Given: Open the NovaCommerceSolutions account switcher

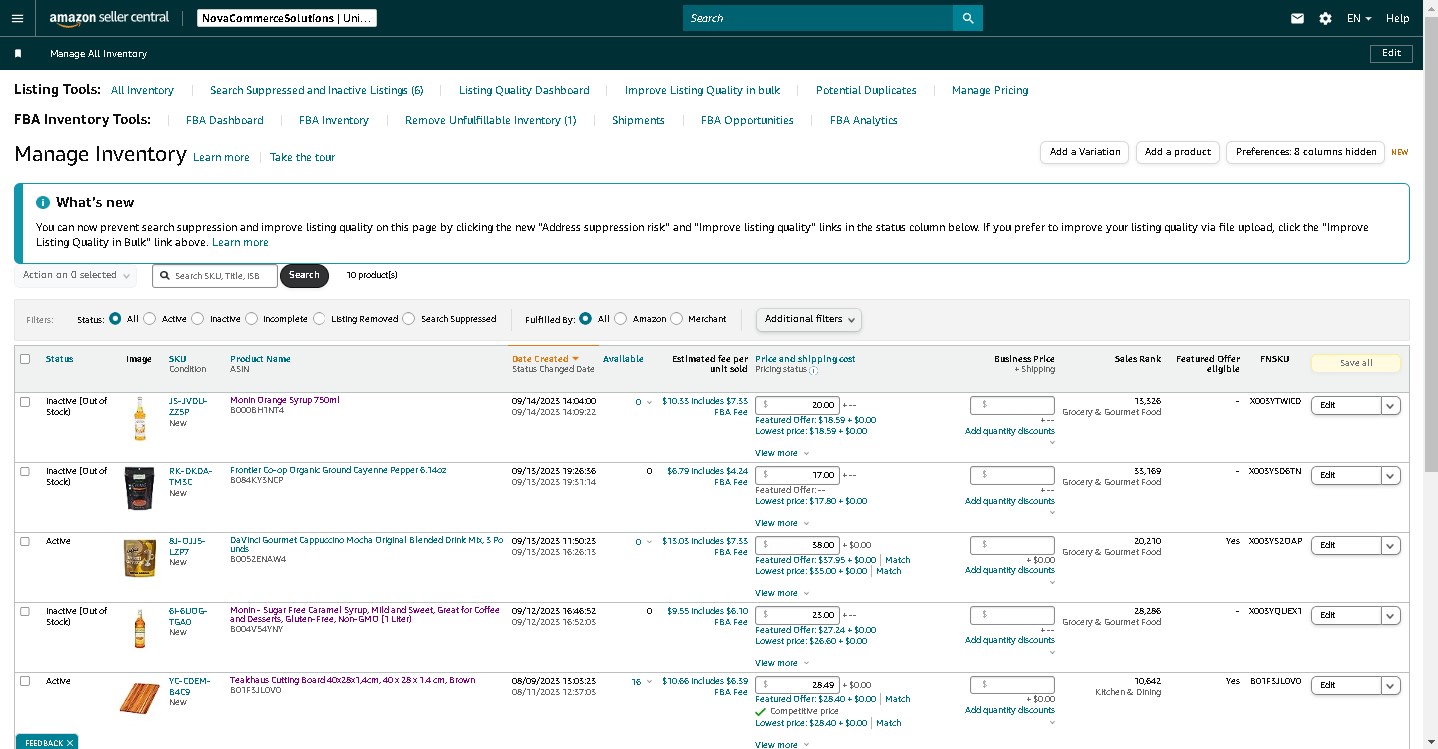Looking at the screenshot, I should pos(285,18).
